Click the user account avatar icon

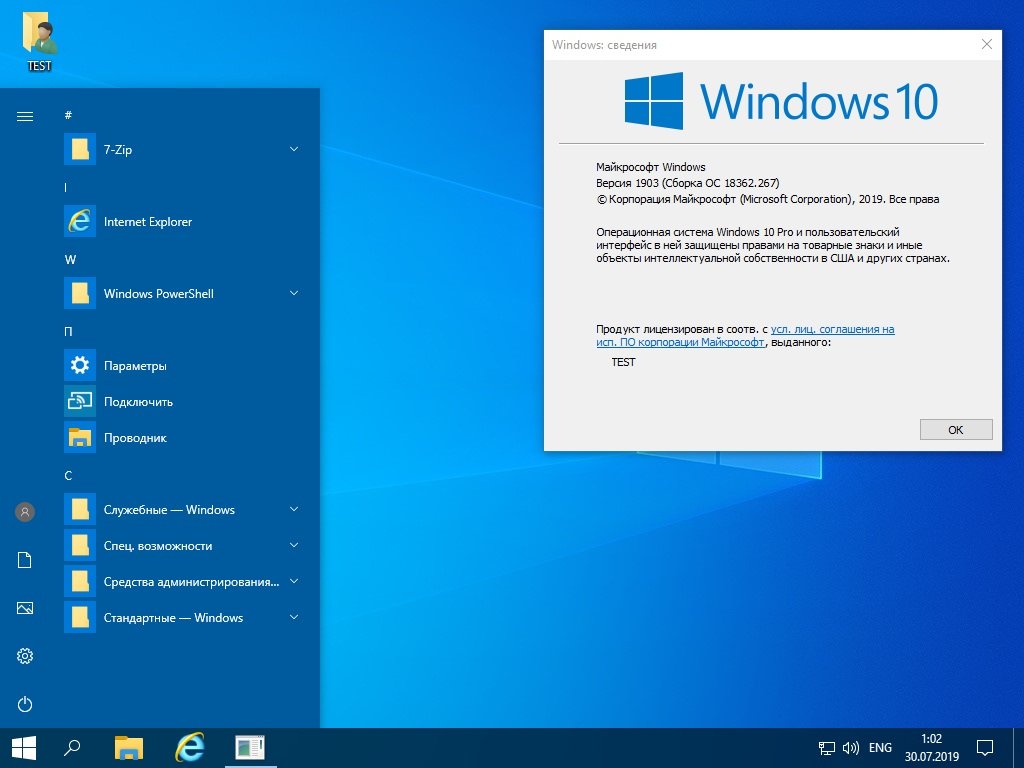25,512
